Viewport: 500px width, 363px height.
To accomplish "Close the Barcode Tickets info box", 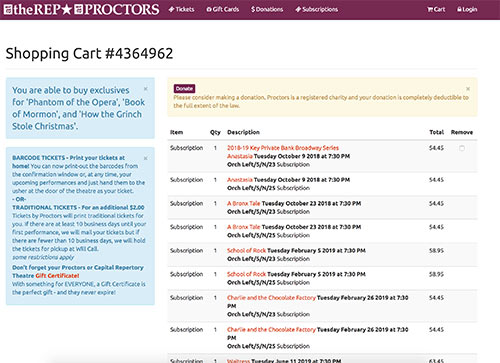I will pos(145,158).
